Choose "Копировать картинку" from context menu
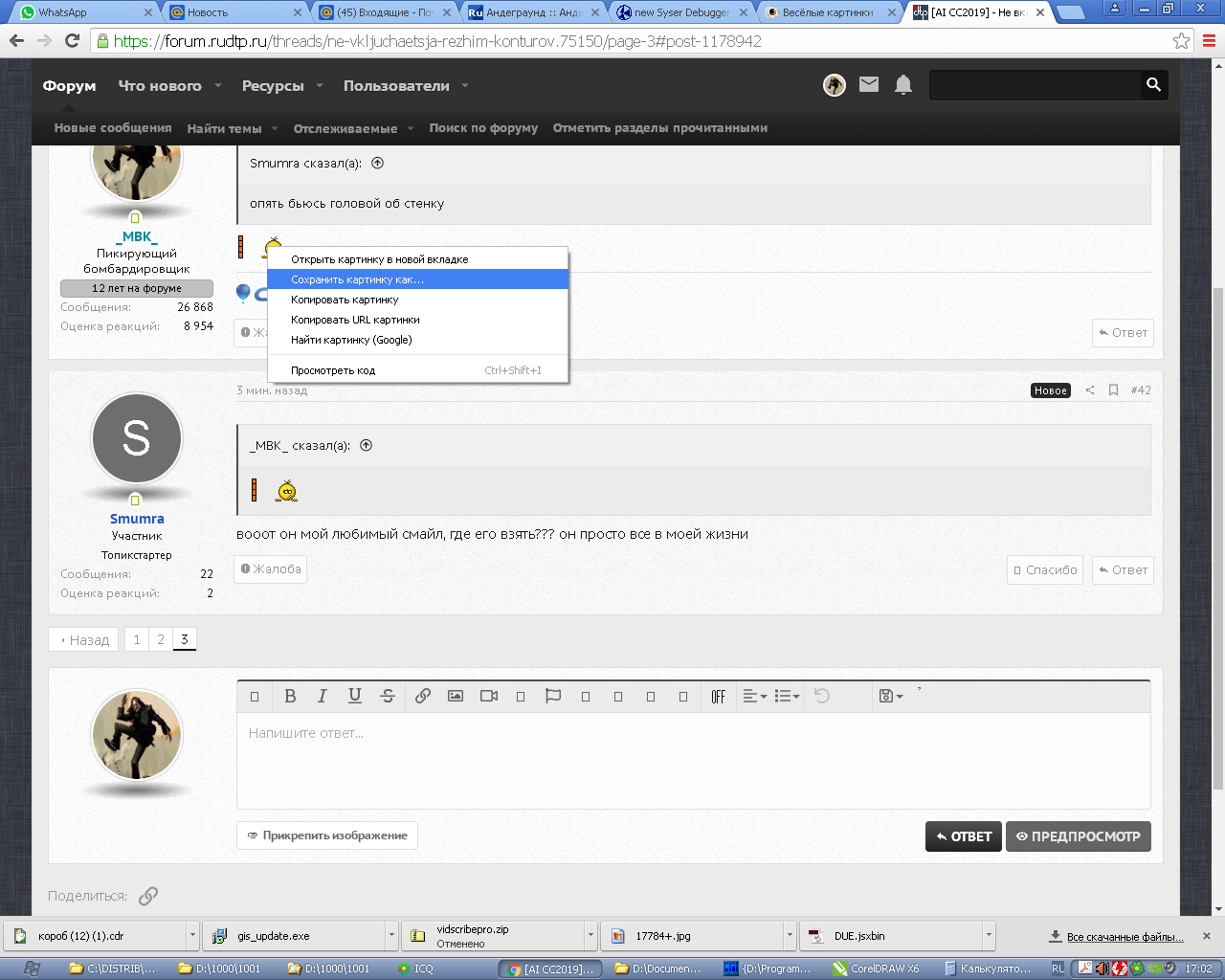Image resolution: width=1225 pixels, height=980 pixels. tap(417, 300)
